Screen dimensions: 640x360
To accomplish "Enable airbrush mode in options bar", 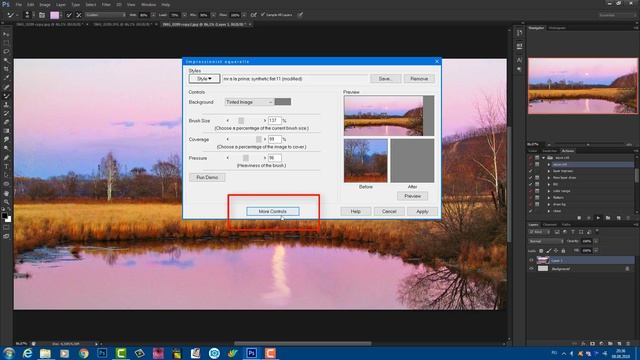I will 253,15.
